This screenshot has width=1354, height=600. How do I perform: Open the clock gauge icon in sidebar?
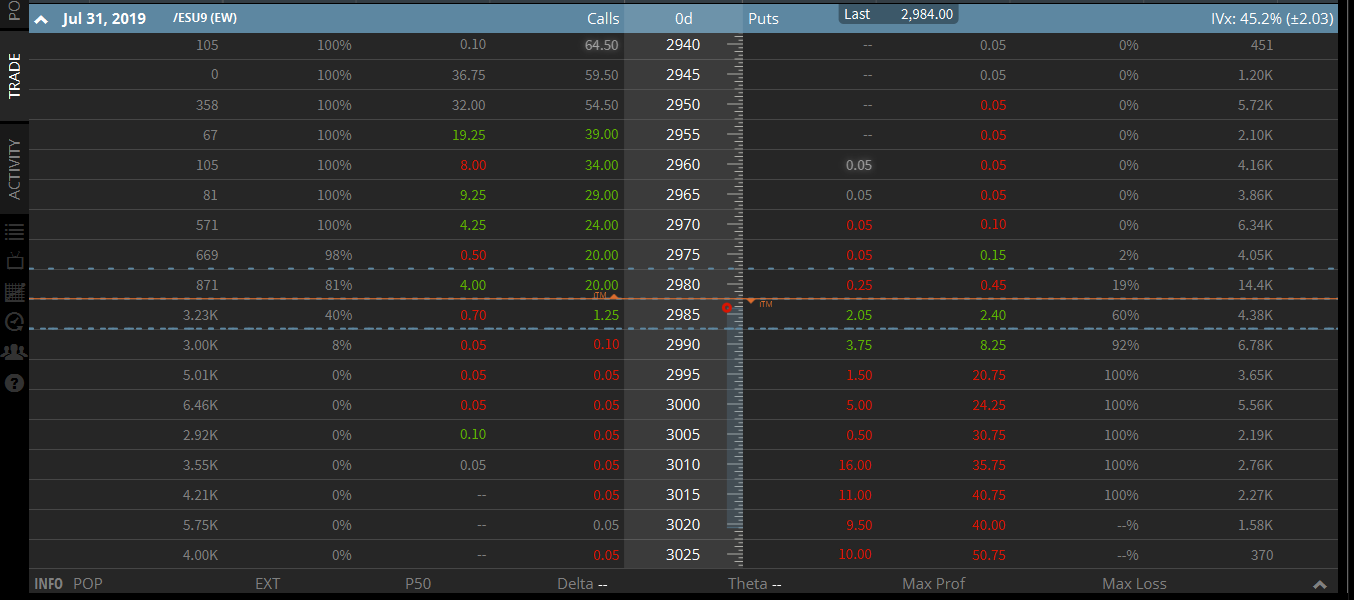[x=14, y=322]
